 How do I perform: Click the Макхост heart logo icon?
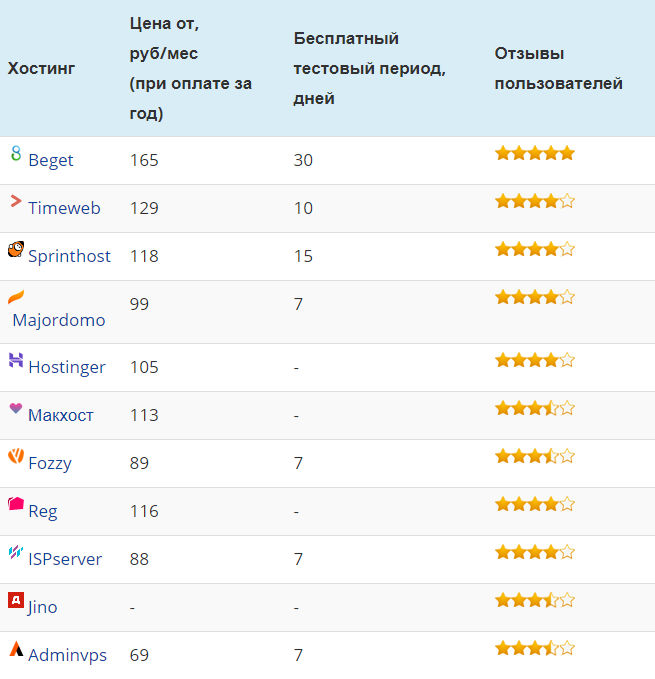[x=15, y=408]
